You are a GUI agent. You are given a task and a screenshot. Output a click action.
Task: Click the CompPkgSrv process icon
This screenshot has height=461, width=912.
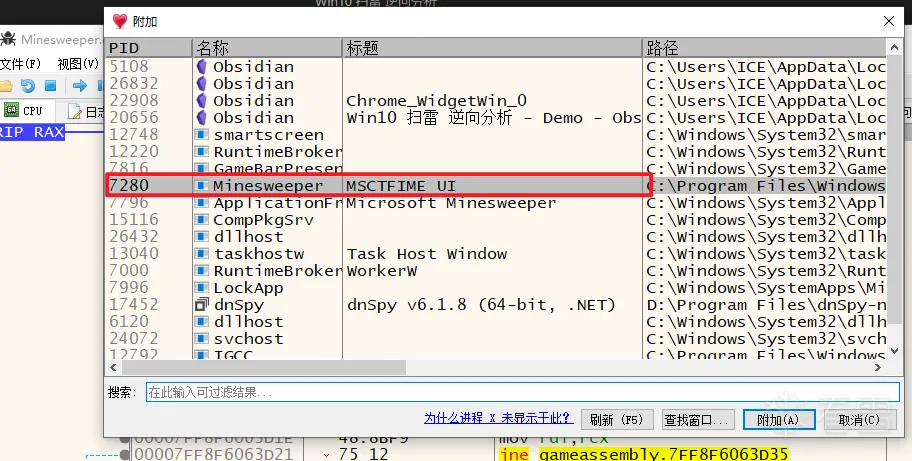coord(201,220)
